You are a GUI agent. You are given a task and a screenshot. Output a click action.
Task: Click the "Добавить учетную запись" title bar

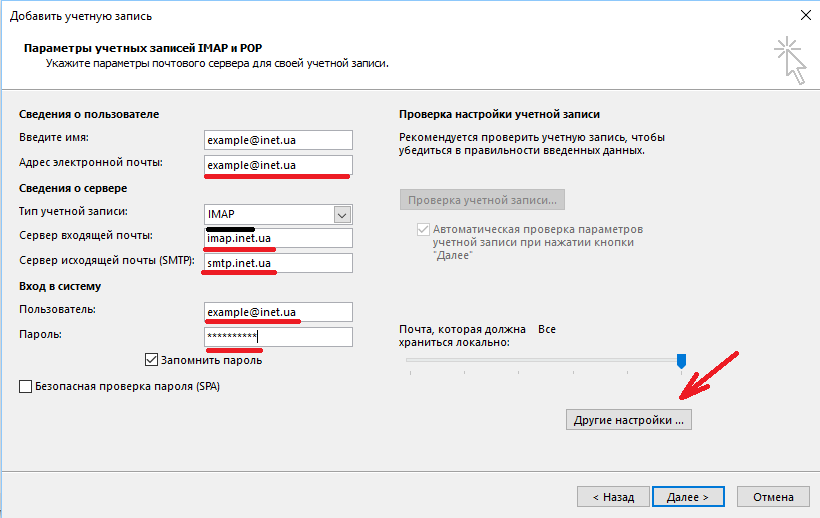point(300,14)
